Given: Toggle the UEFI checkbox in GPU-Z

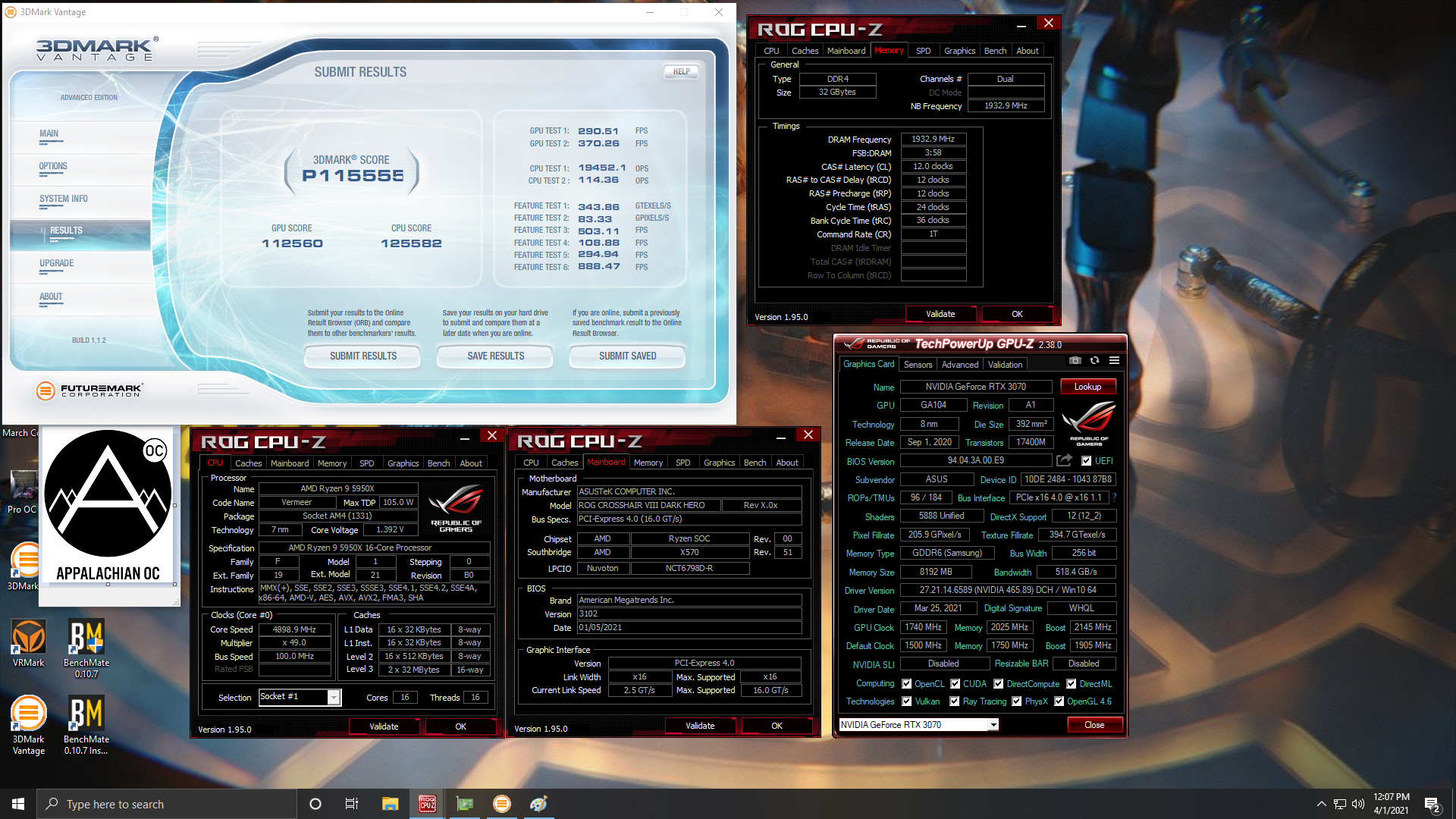Looking at the screenshot, I should tap(1086, 460).
